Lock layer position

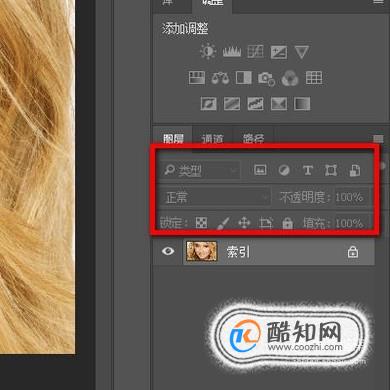244,223
